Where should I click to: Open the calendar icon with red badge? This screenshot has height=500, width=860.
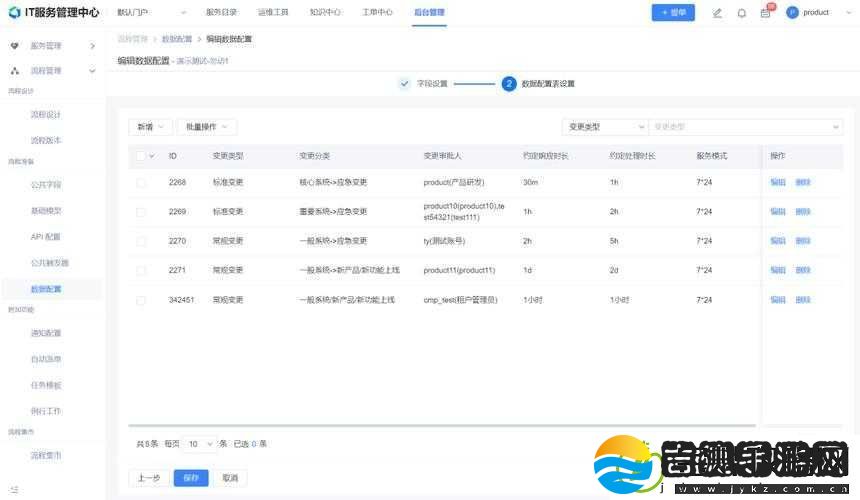point(766,13)
